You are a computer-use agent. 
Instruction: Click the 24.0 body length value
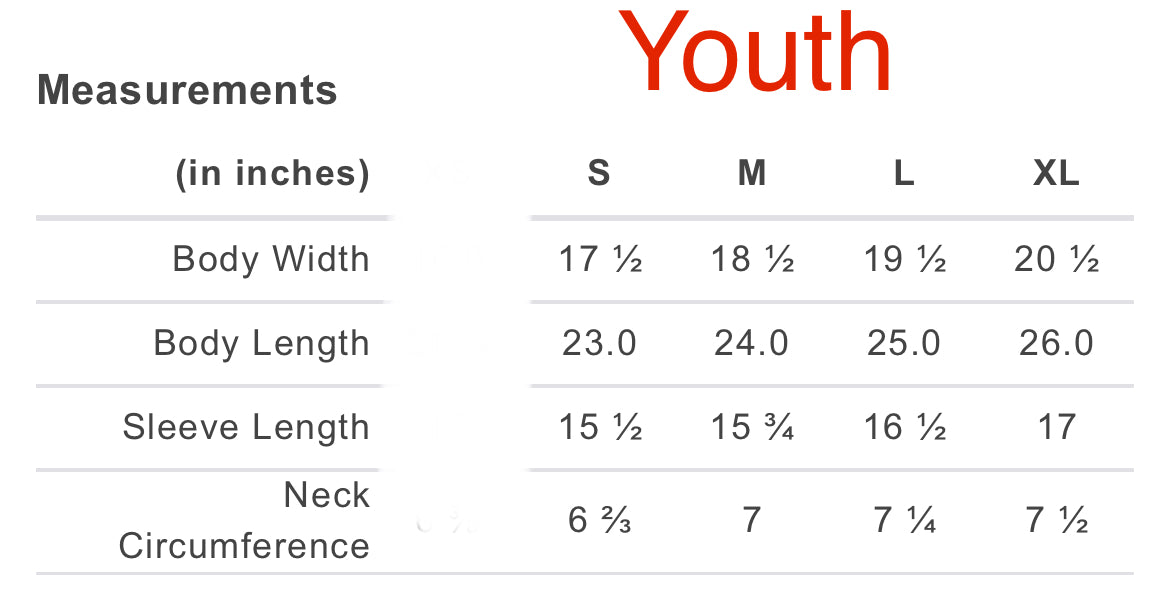click(x=751, y=343)
